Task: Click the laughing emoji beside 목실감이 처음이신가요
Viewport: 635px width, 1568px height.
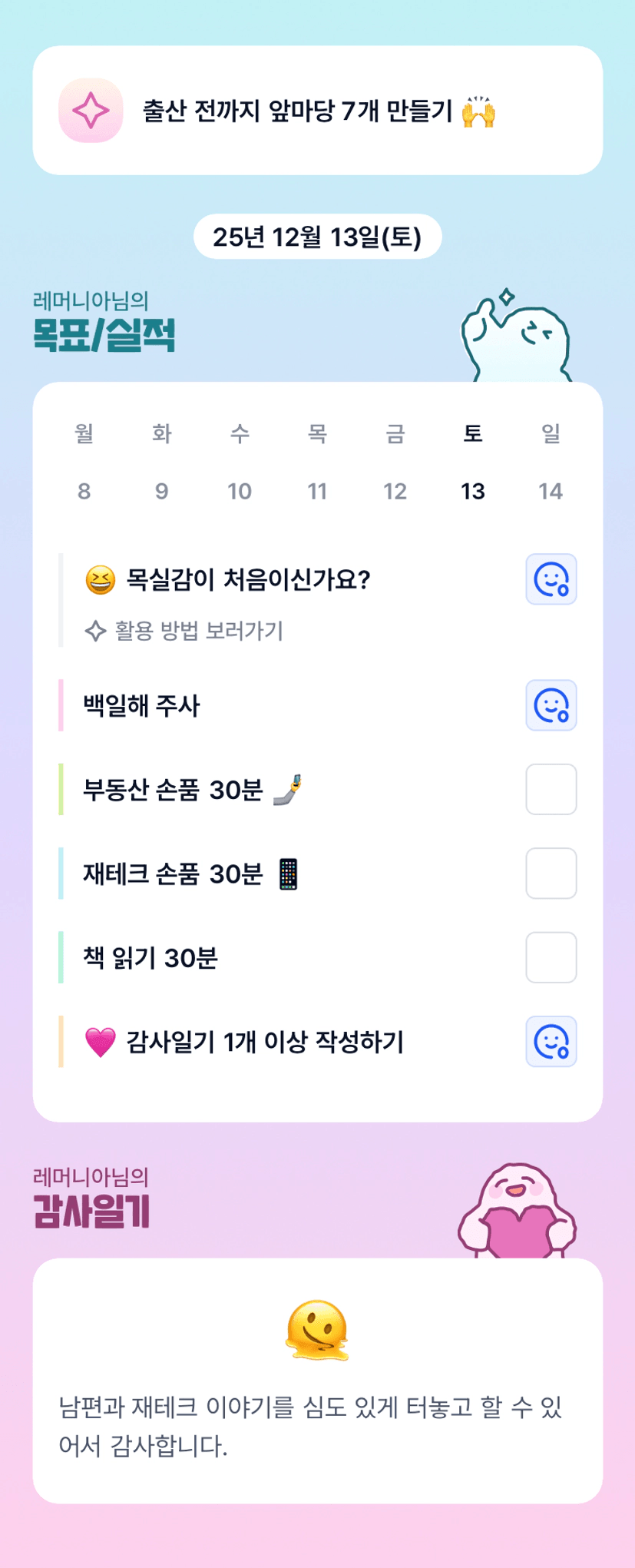Action: [x=100, y=579]
